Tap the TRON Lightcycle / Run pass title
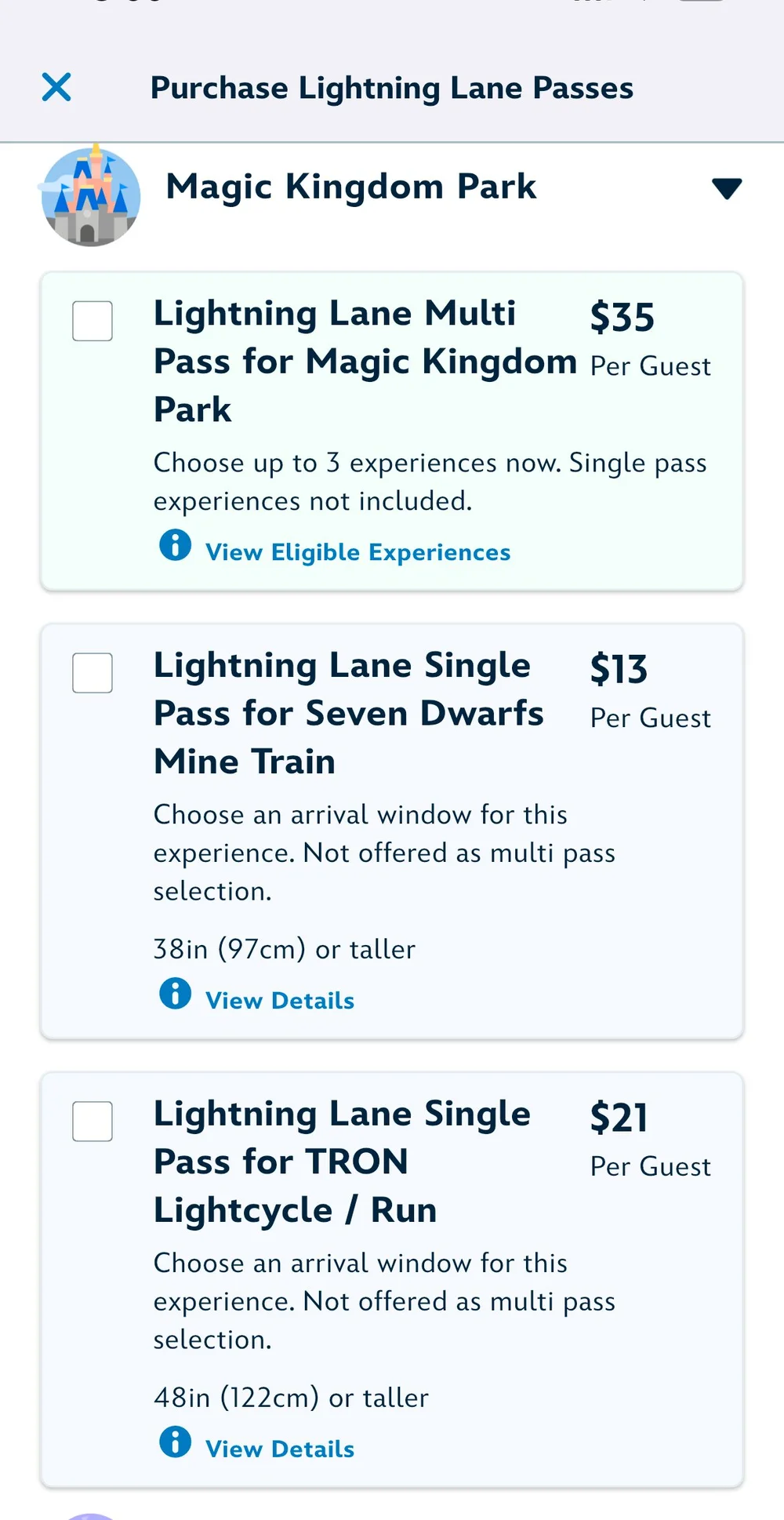Image resolution: width=784 pixels, height=1520 pixels. pos(343,1162)
